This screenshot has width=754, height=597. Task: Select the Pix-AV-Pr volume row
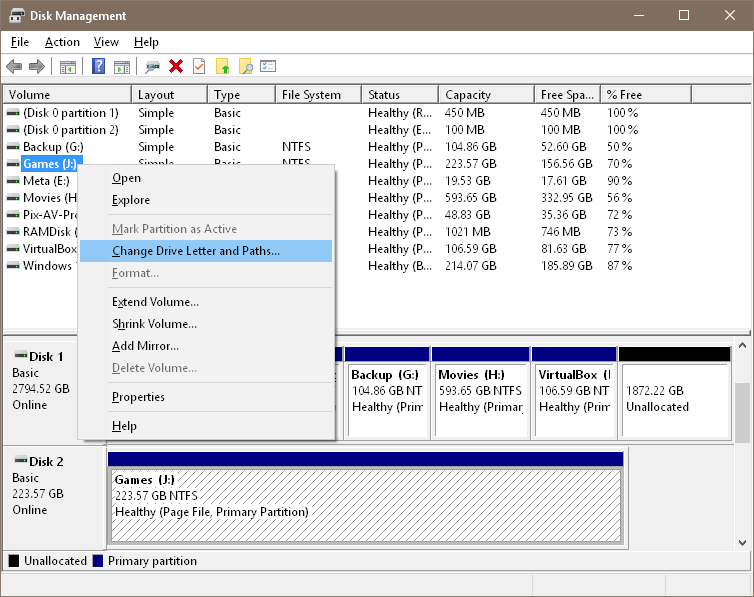tap(50, 215)
